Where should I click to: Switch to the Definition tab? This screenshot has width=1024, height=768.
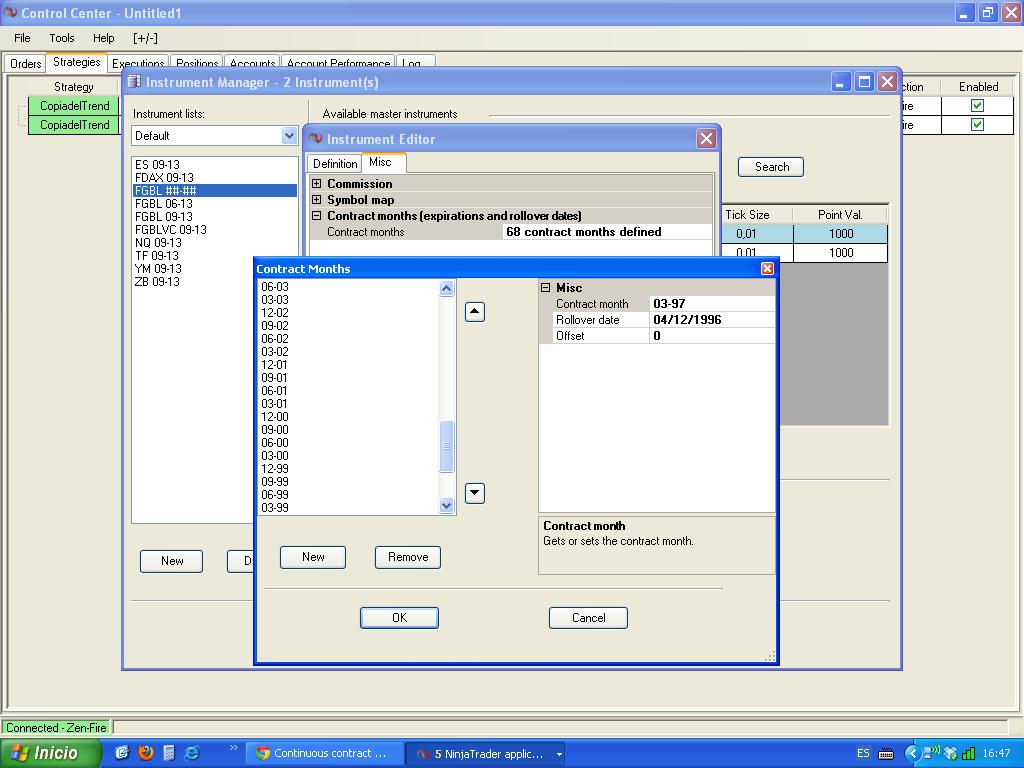(335, 164)
